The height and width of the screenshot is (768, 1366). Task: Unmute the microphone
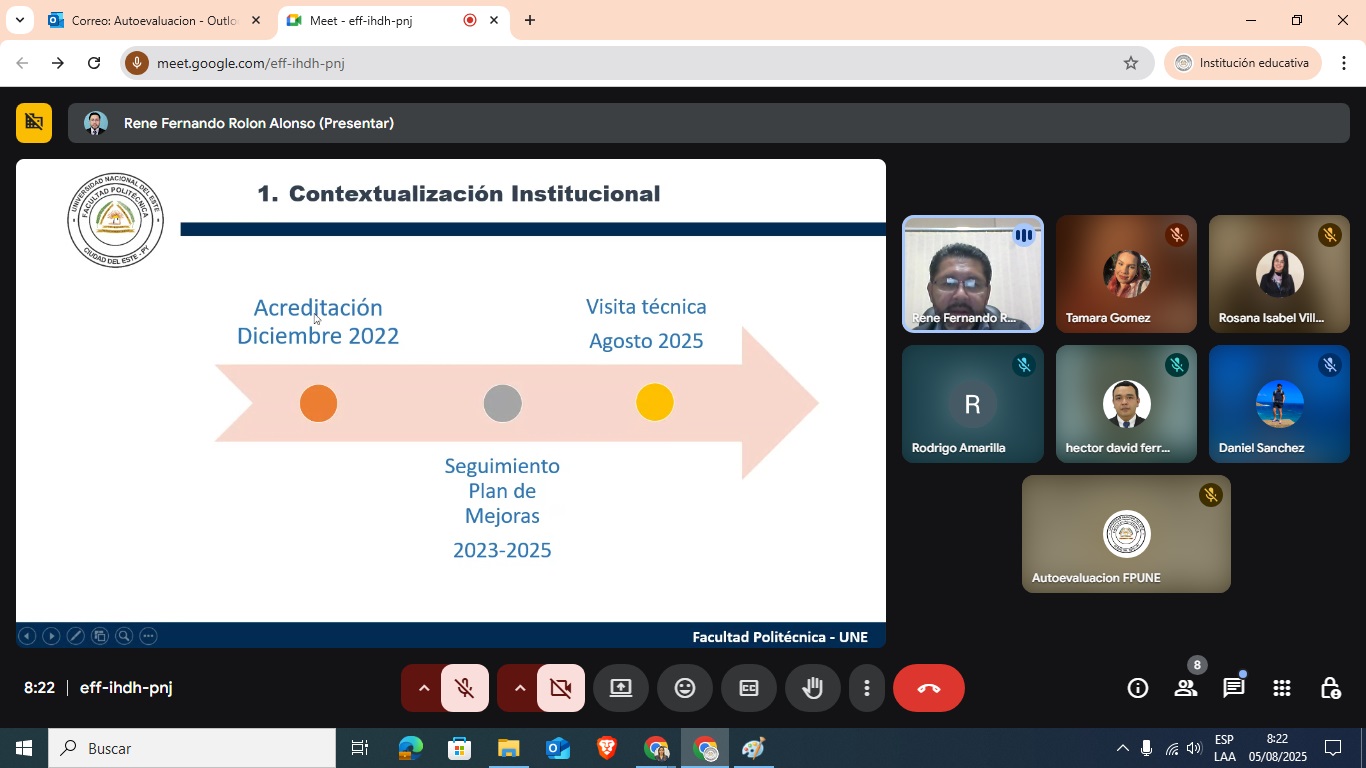coord(464,688)
